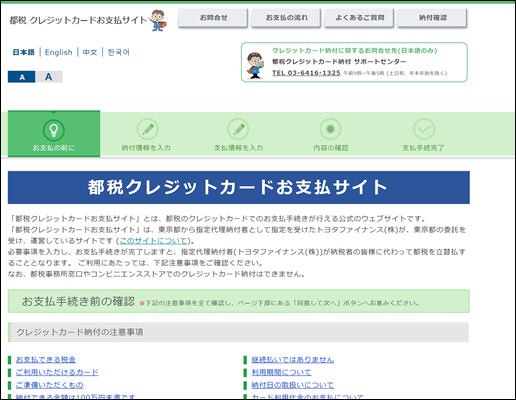
Task: Open the 納付確認 menu button
Action: pos(432,18)
